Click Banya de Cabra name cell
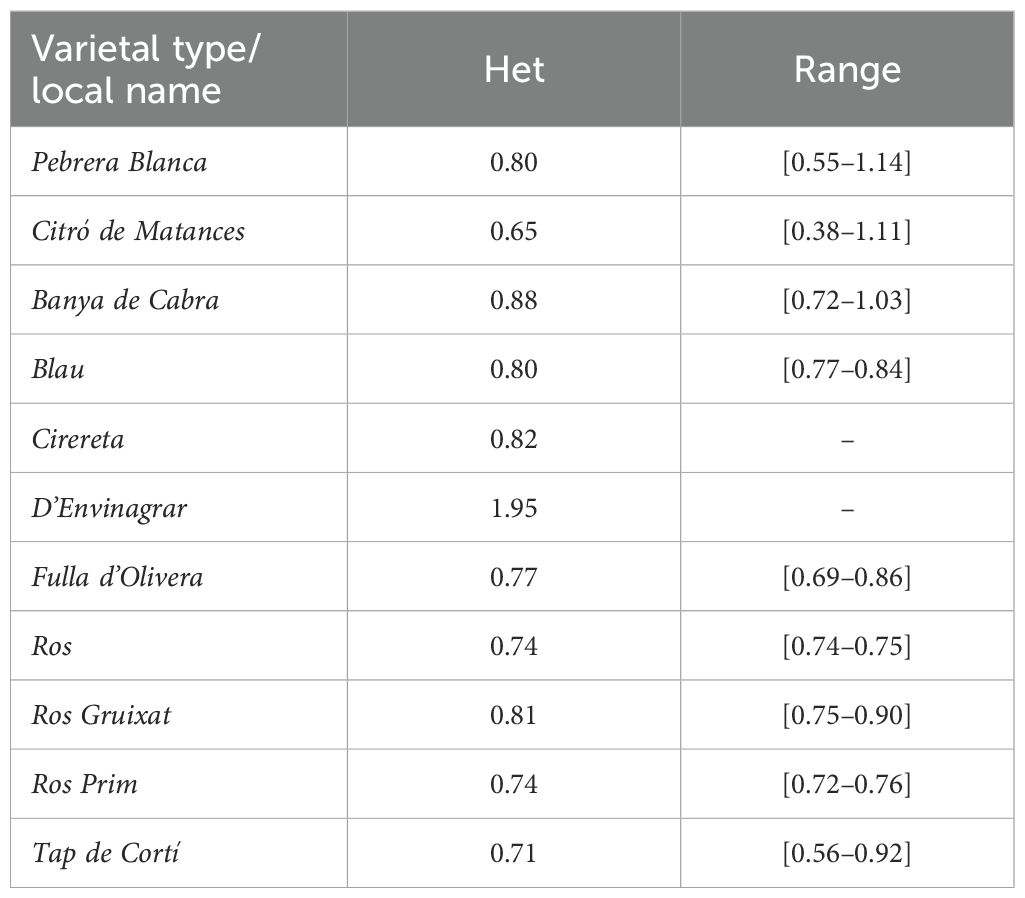 pyautogui.click(x=125, y=301)
